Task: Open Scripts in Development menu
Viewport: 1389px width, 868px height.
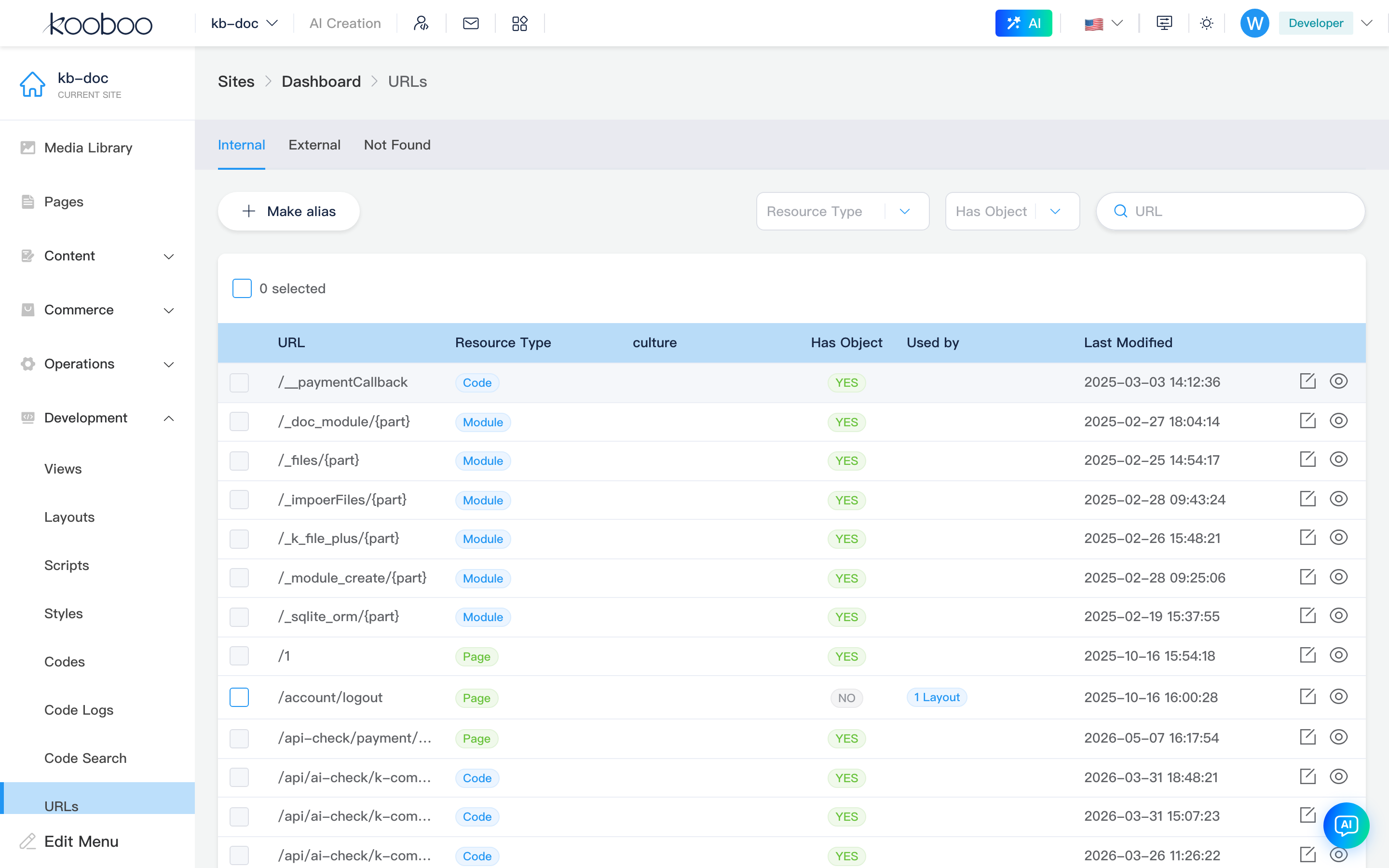Action: tap(67, 565)
